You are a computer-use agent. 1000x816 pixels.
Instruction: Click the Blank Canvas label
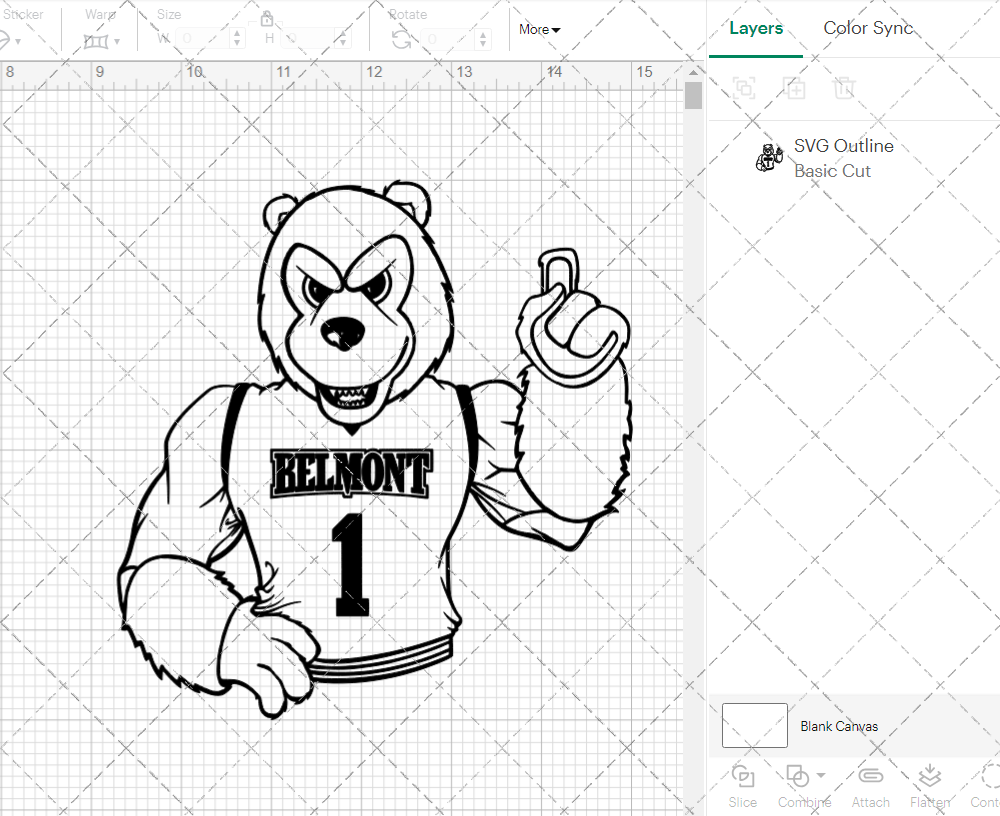pos(839,726)
